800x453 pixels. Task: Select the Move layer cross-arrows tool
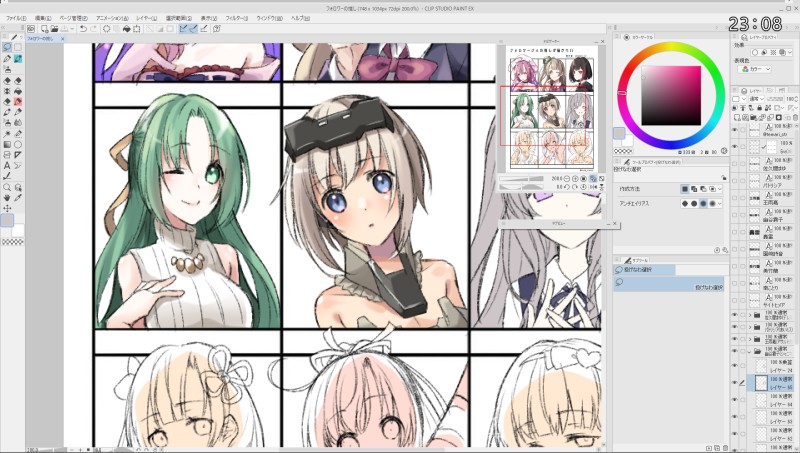click(x=7, y=208)
